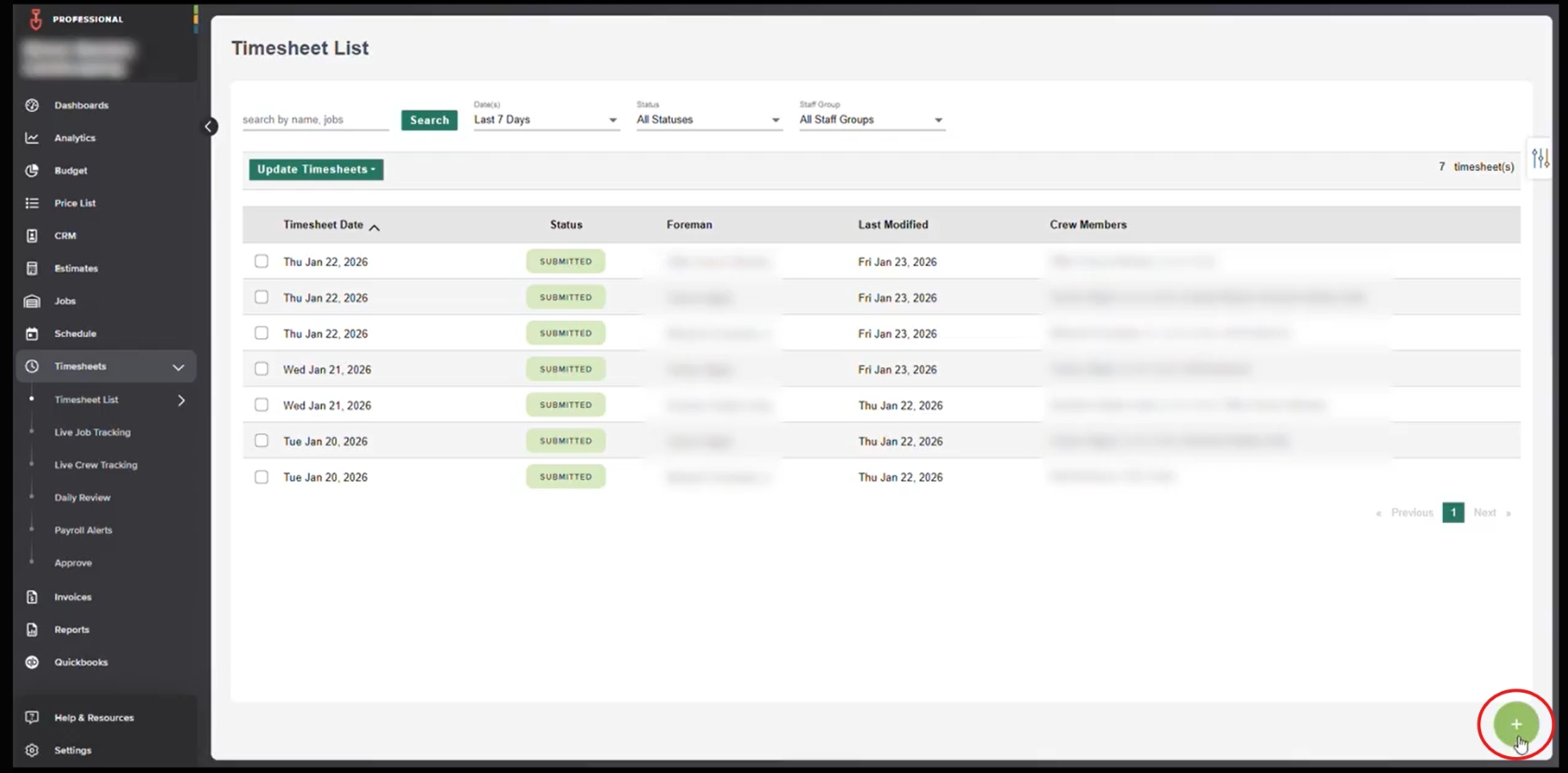This screenshot has width=1568, height=773.
Task: Click the green Search button
Action: click(x=429, y=119)
